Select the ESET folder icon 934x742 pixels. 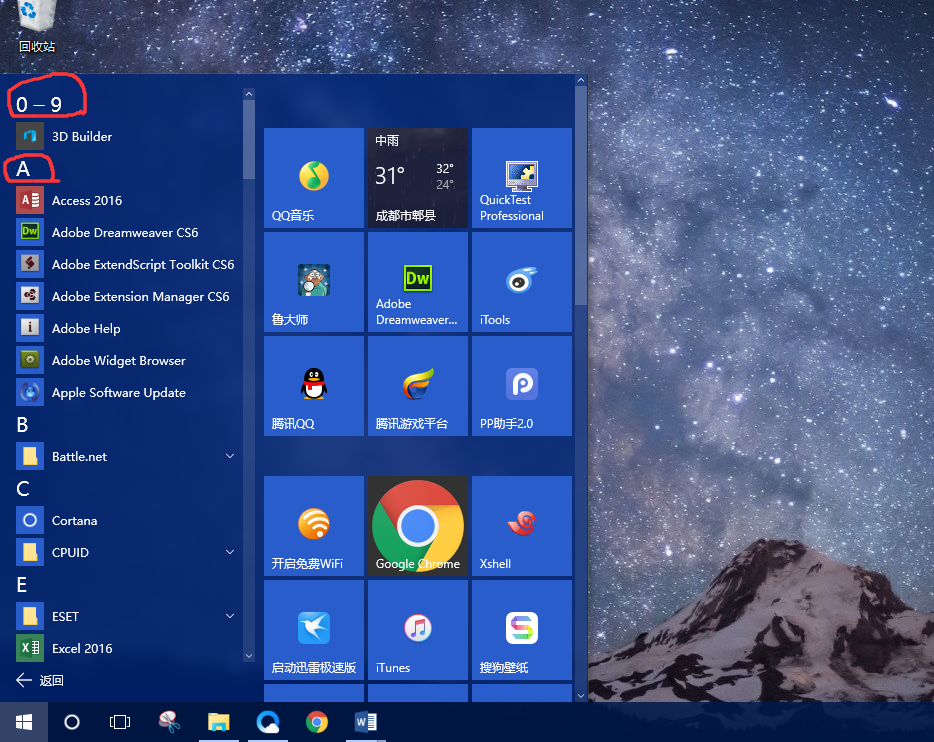[x=30, y=616]
